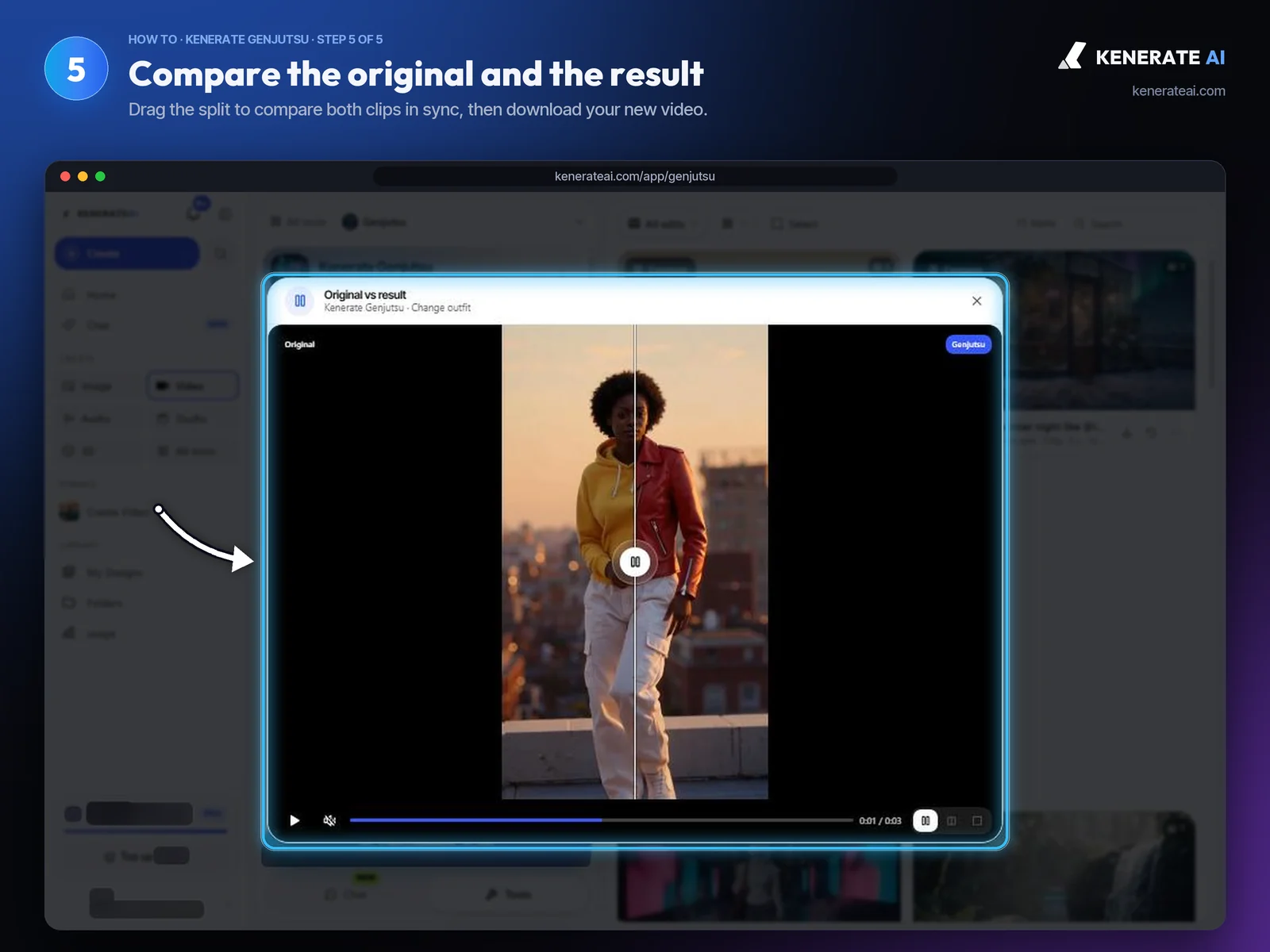The width and height of the screenshot is (1270, 952).
Task: Click the Genjutsu result badge
Action: (968, 344)
